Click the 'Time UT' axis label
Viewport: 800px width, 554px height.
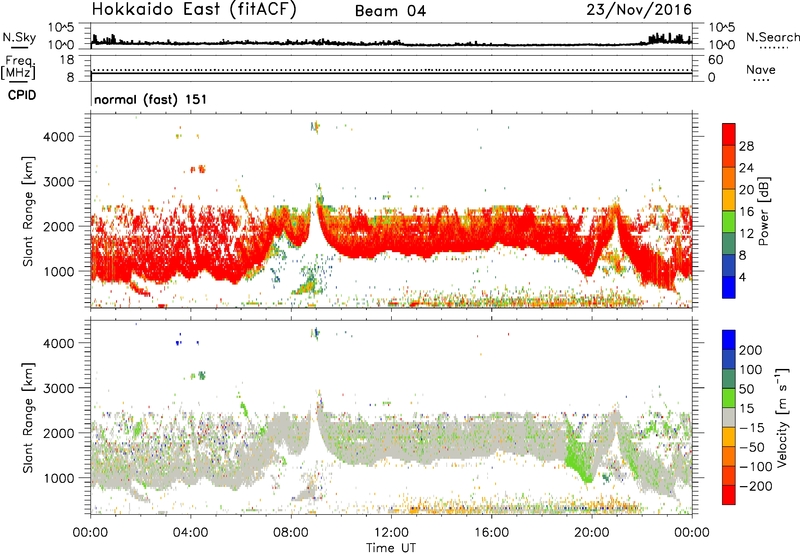click(391, 548)
